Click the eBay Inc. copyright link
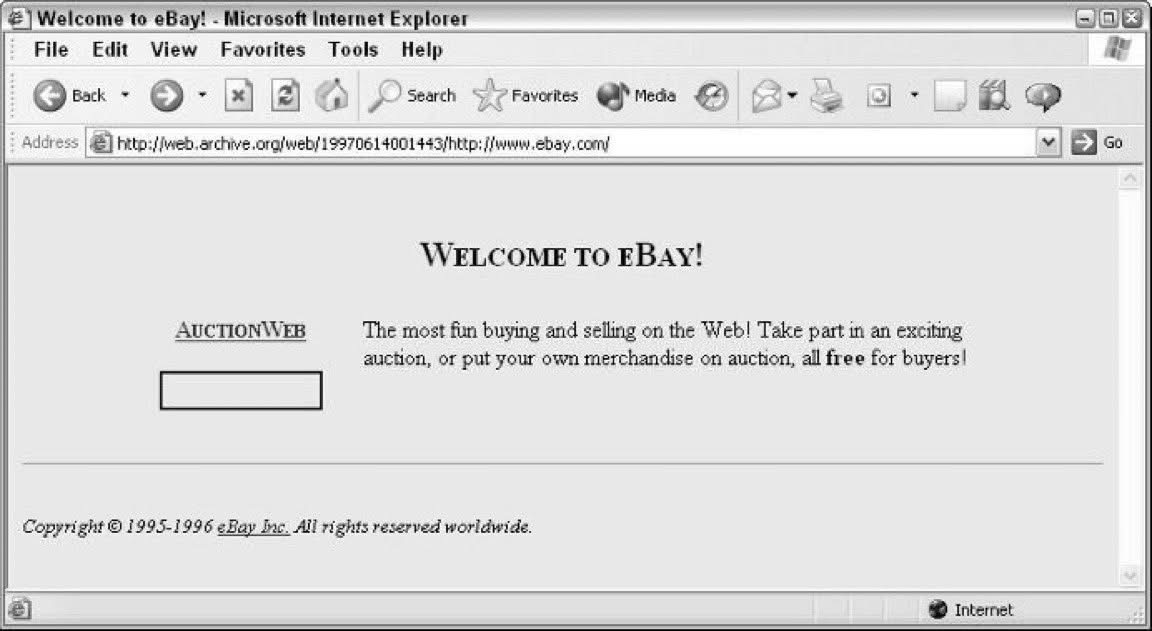Viewport: 1152px width, 631px height. click(253, 527)
